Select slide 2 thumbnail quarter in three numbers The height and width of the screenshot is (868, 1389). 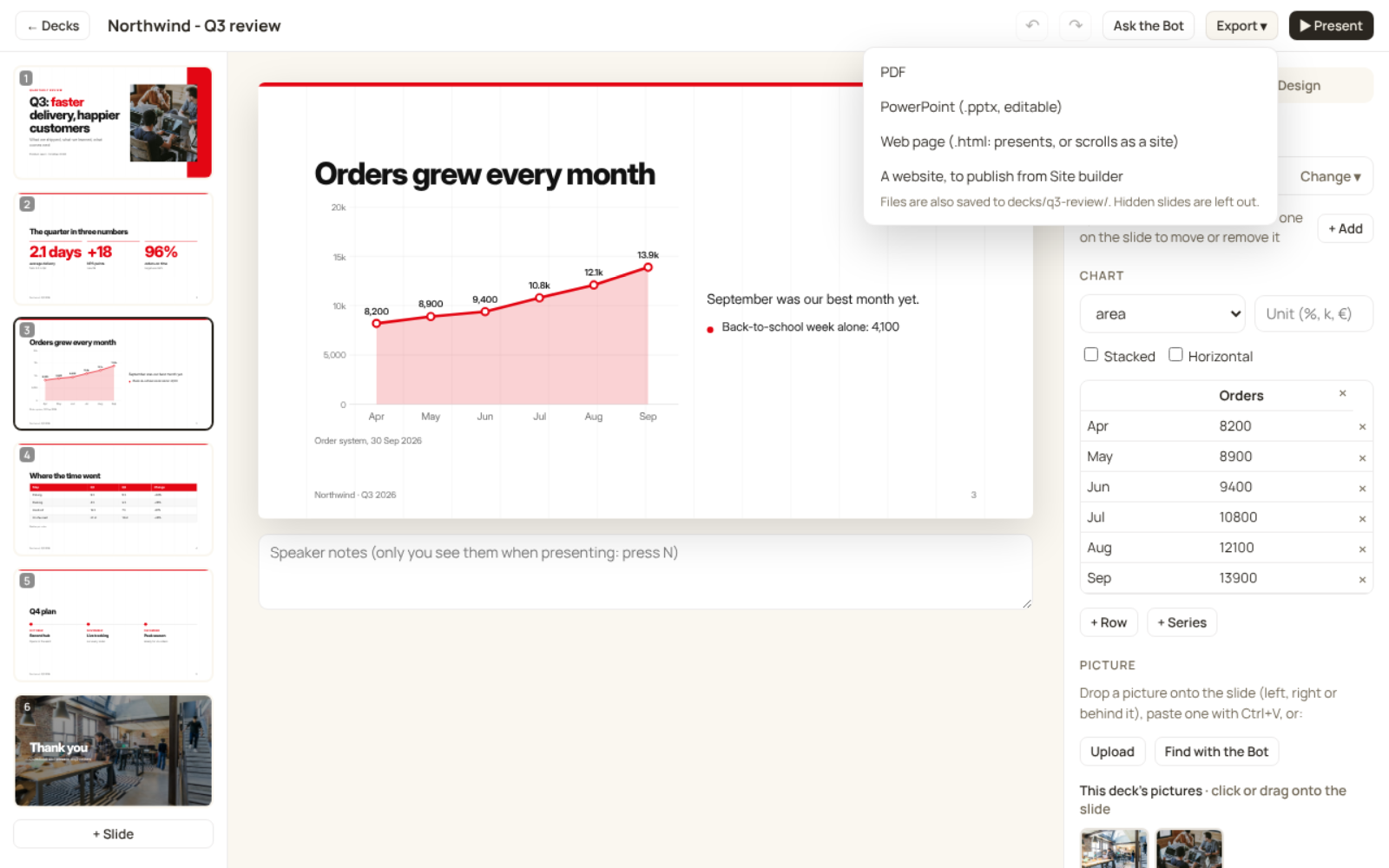coord(113,248)
